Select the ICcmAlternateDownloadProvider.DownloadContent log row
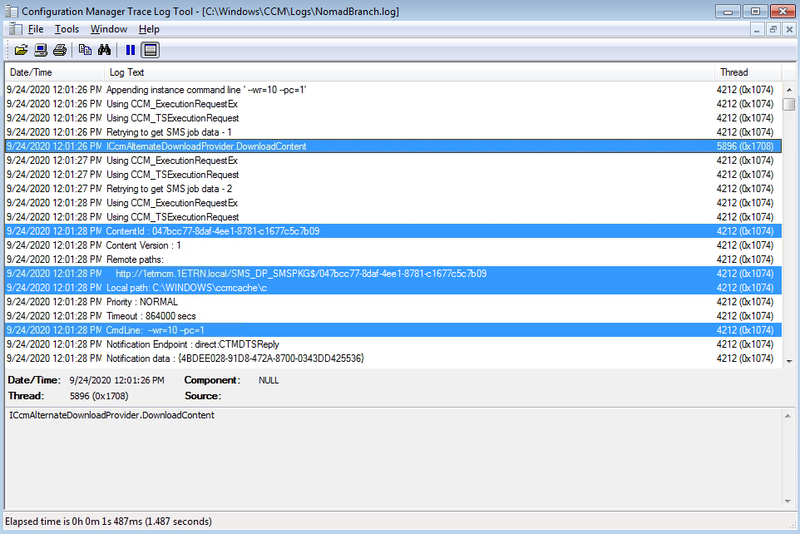800x534 pixels. tap(300, 146)
